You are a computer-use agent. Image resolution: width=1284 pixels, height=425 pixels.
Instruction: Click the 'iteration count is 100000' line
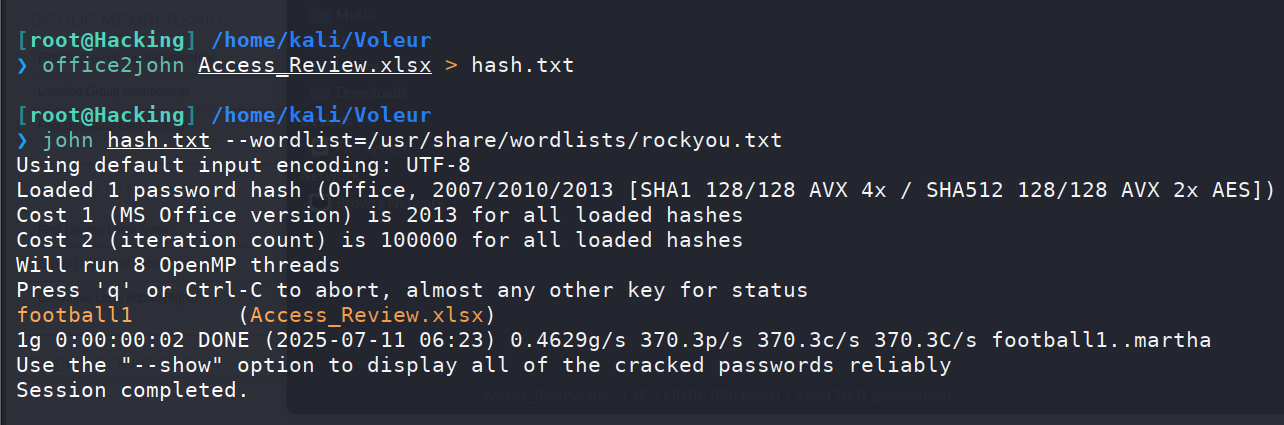pyautogui.click(x=380, y=240)
